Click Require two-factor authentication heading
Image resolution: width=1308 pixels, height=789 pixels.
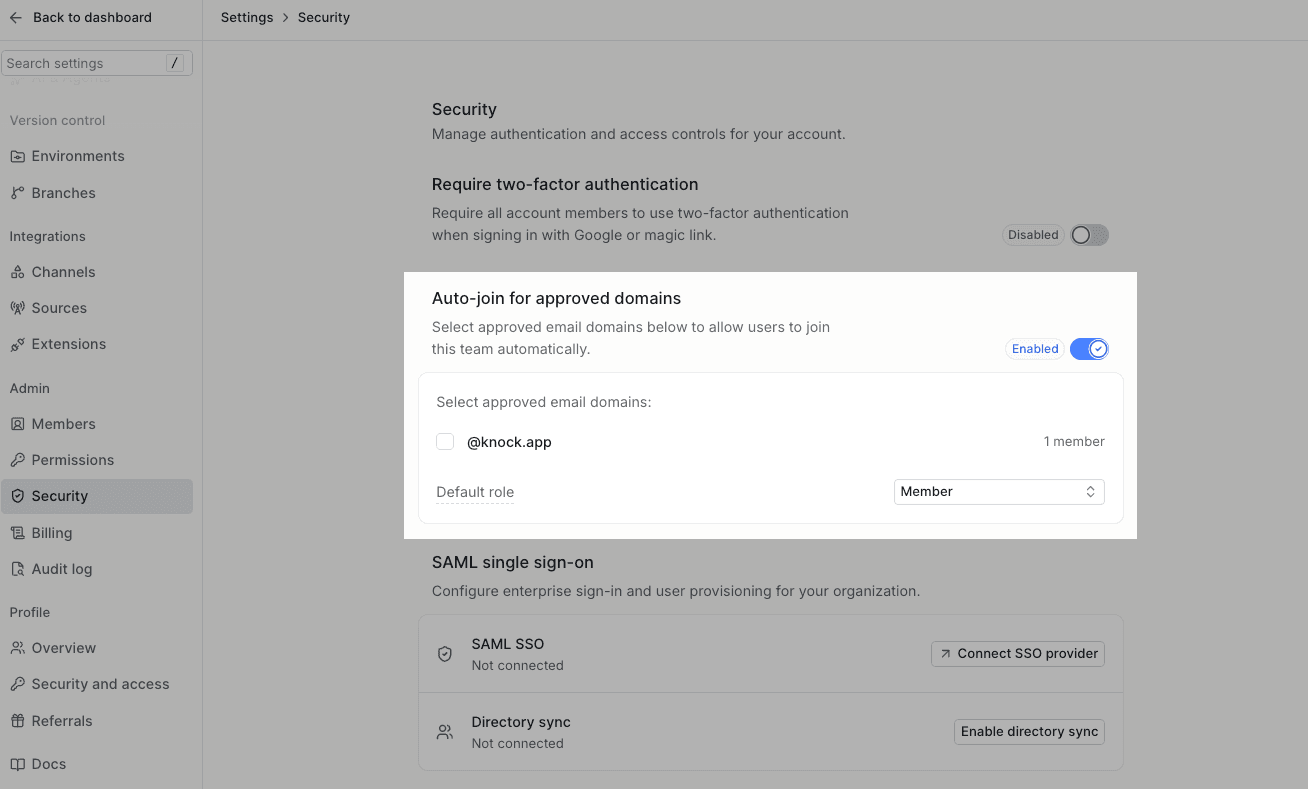click(565, 184)
